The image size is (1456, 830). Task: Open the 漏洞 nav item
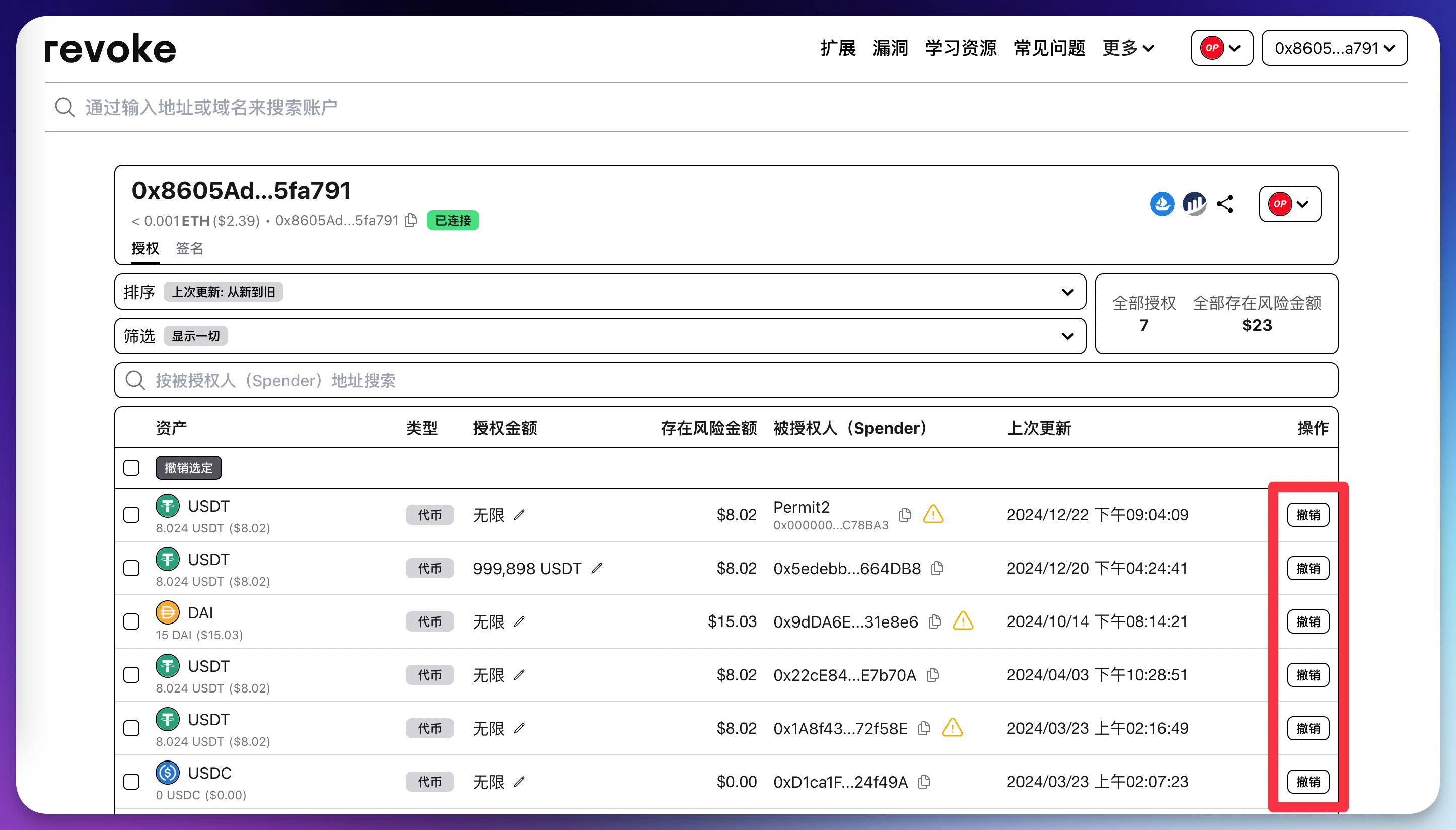click(890, 48)
